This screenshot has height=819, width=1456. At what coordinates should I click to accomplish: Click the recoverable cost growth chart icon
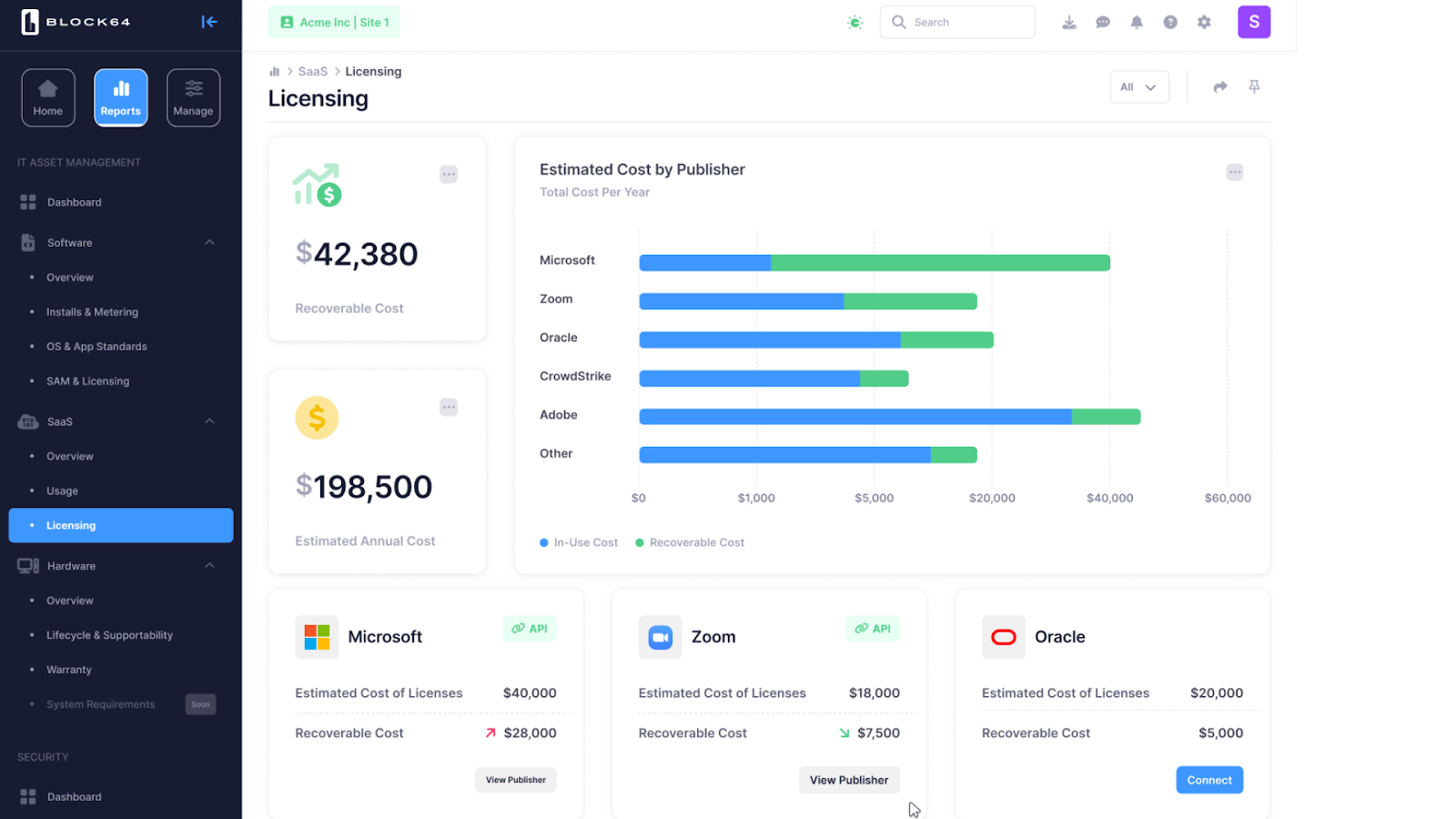click(x=317, y=185)
